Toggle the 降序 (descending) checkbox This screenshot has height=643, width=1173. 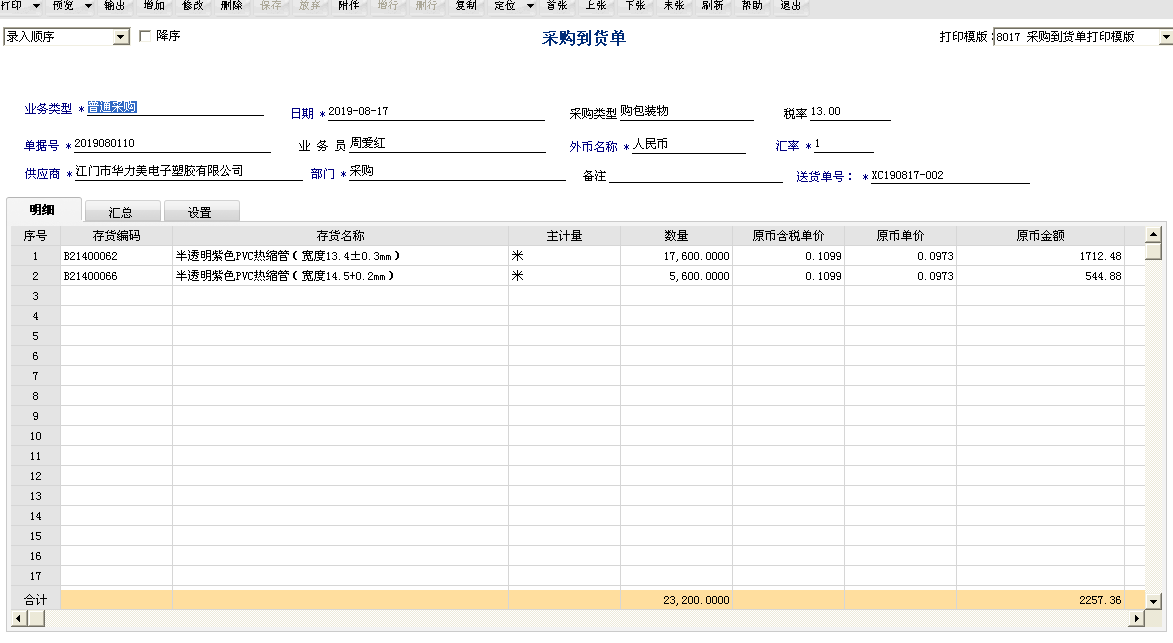[145, 36]
